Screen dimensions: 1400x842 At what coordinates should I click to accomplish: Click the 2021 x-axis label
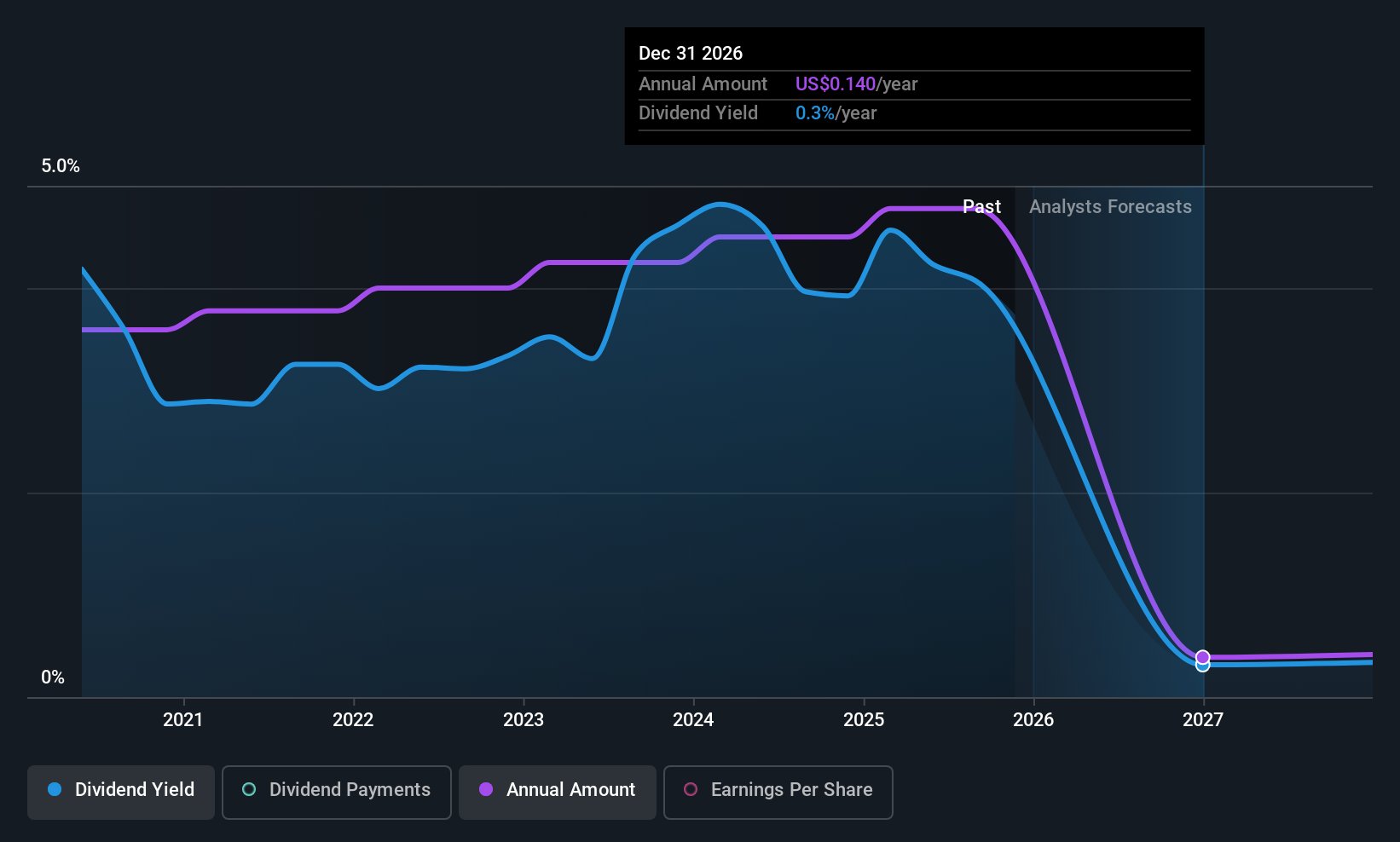(183, 719)
